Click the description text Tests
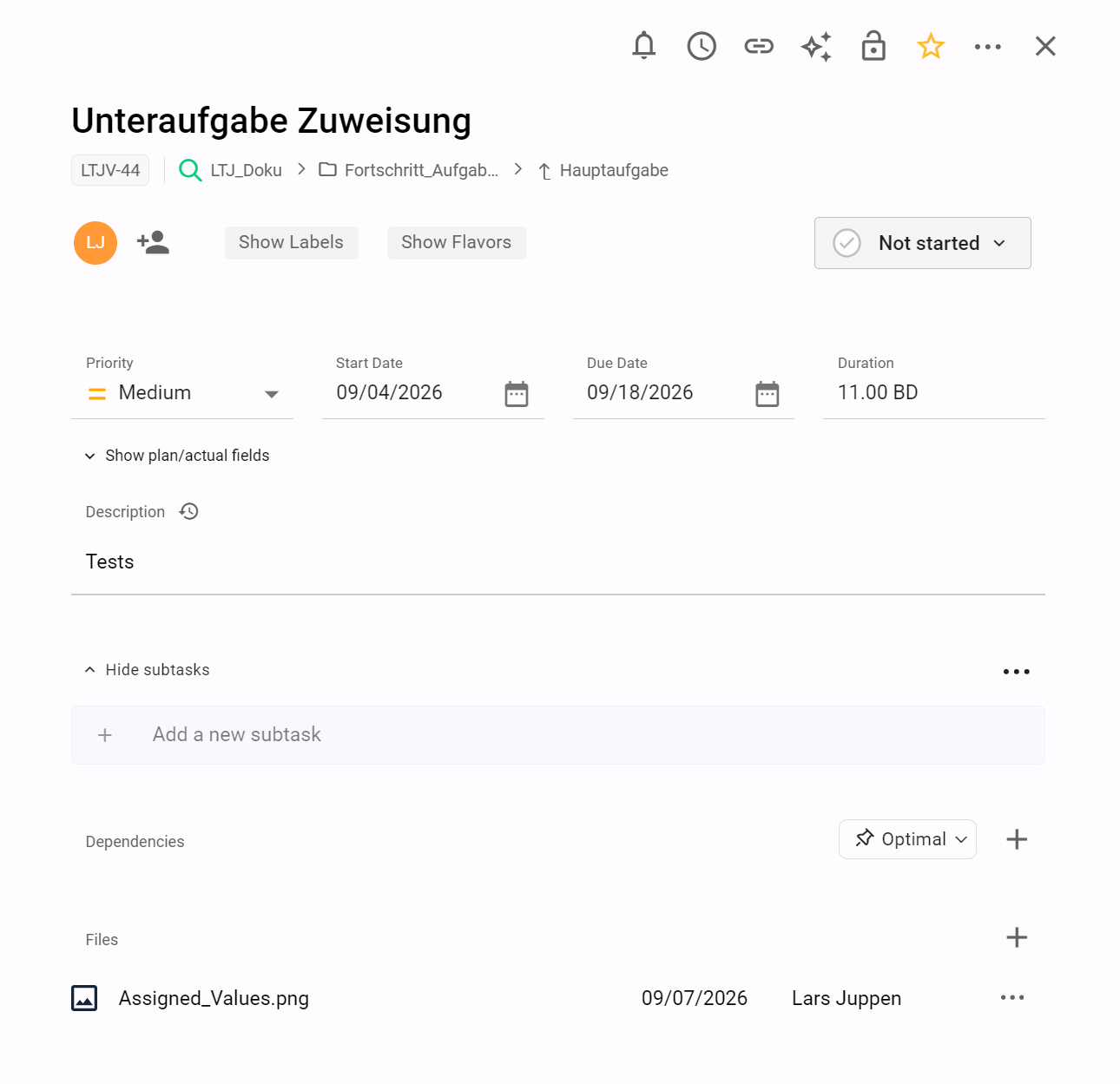The height and width of the screenshot is (1084, 1120). pos(110,562)
